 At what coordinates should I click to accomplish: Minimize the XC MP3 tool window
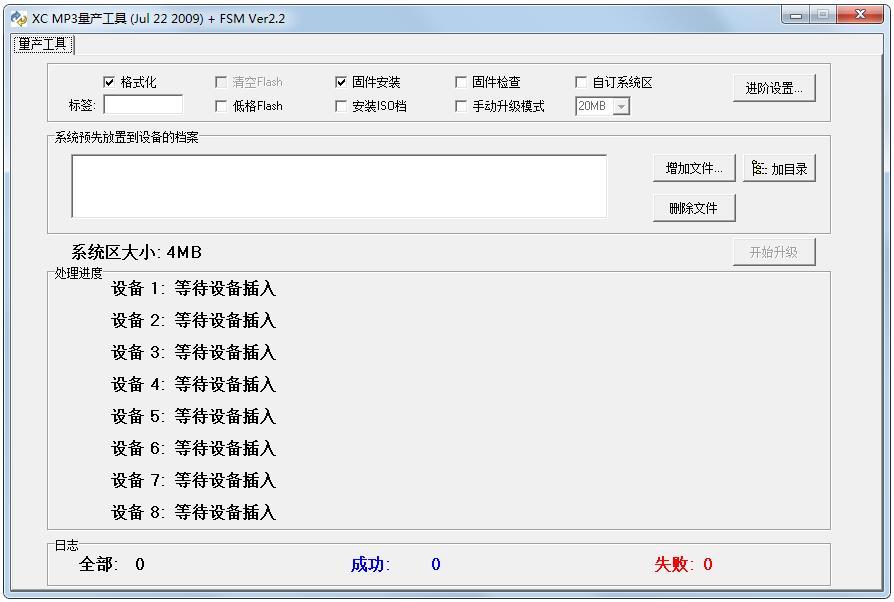pos(796,15)
